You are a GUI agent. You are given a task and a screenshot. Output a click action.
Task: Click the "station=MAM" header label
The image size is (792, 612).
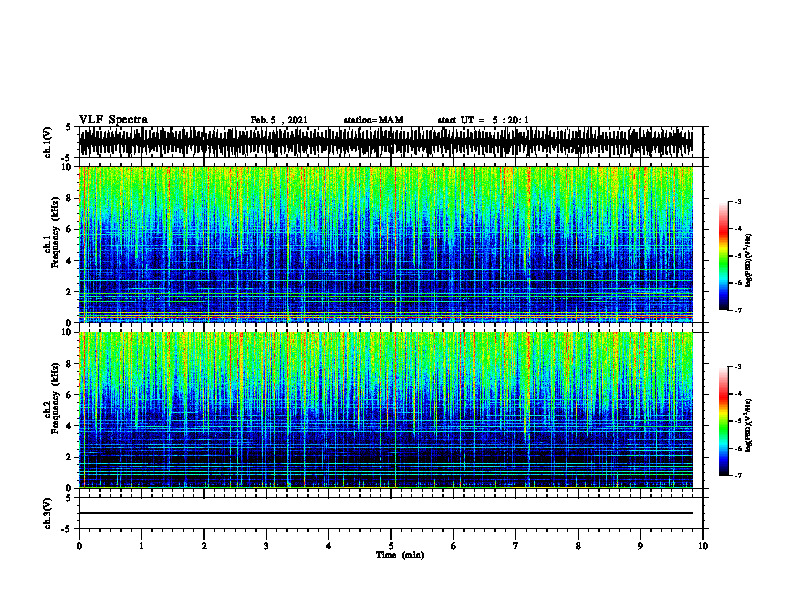pyautogui.click(x=374, y=120)
